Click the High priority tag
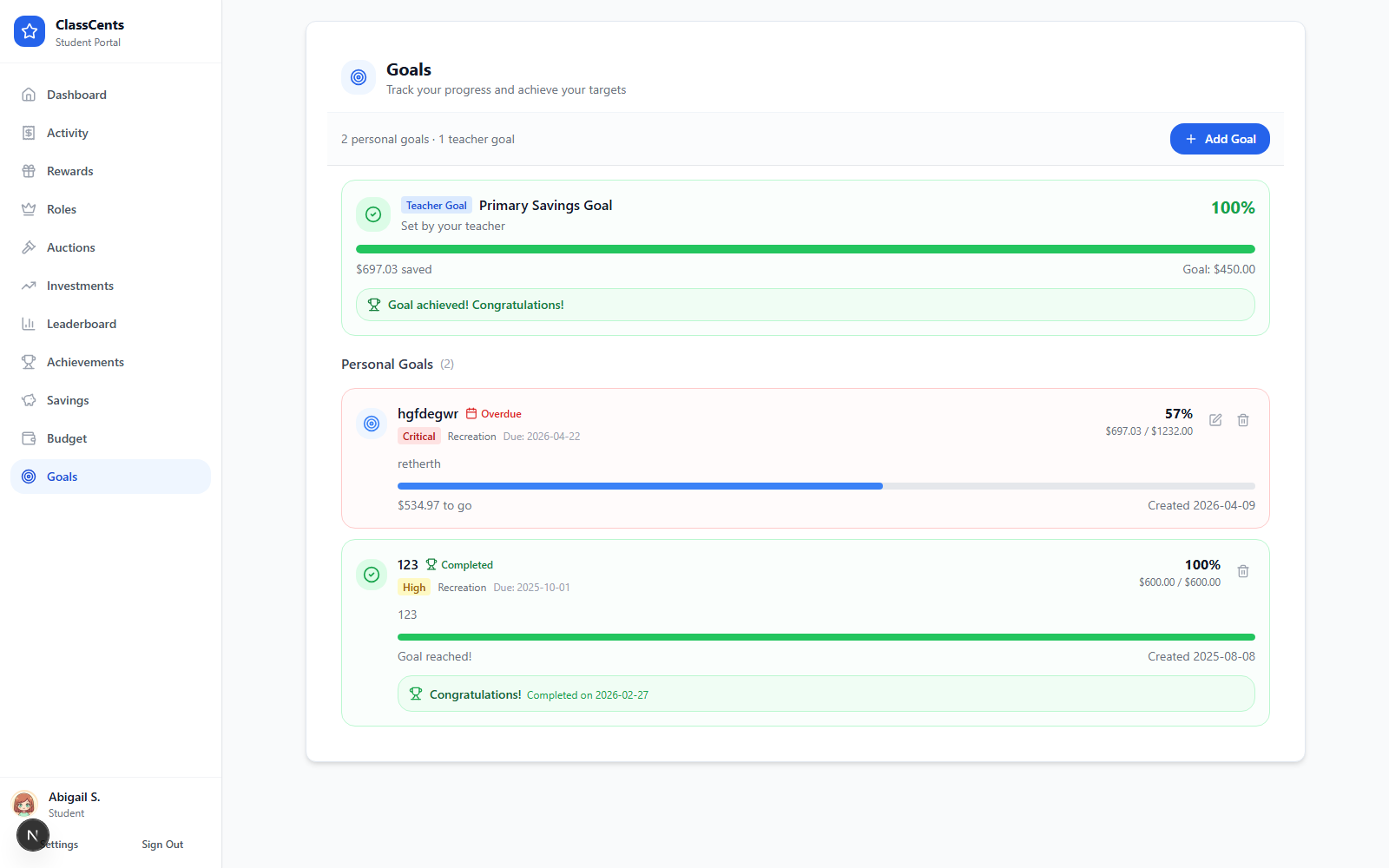Viewport: 1389px width, 868px height. (x=414, y=588)
